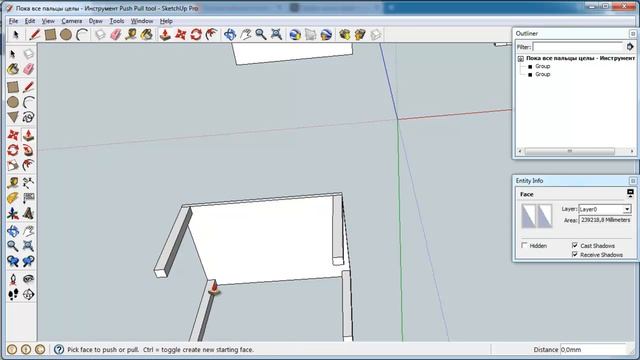Pick the Orbit tool in the top toolbar
640x360 pixels.
(x=230, y=35)
